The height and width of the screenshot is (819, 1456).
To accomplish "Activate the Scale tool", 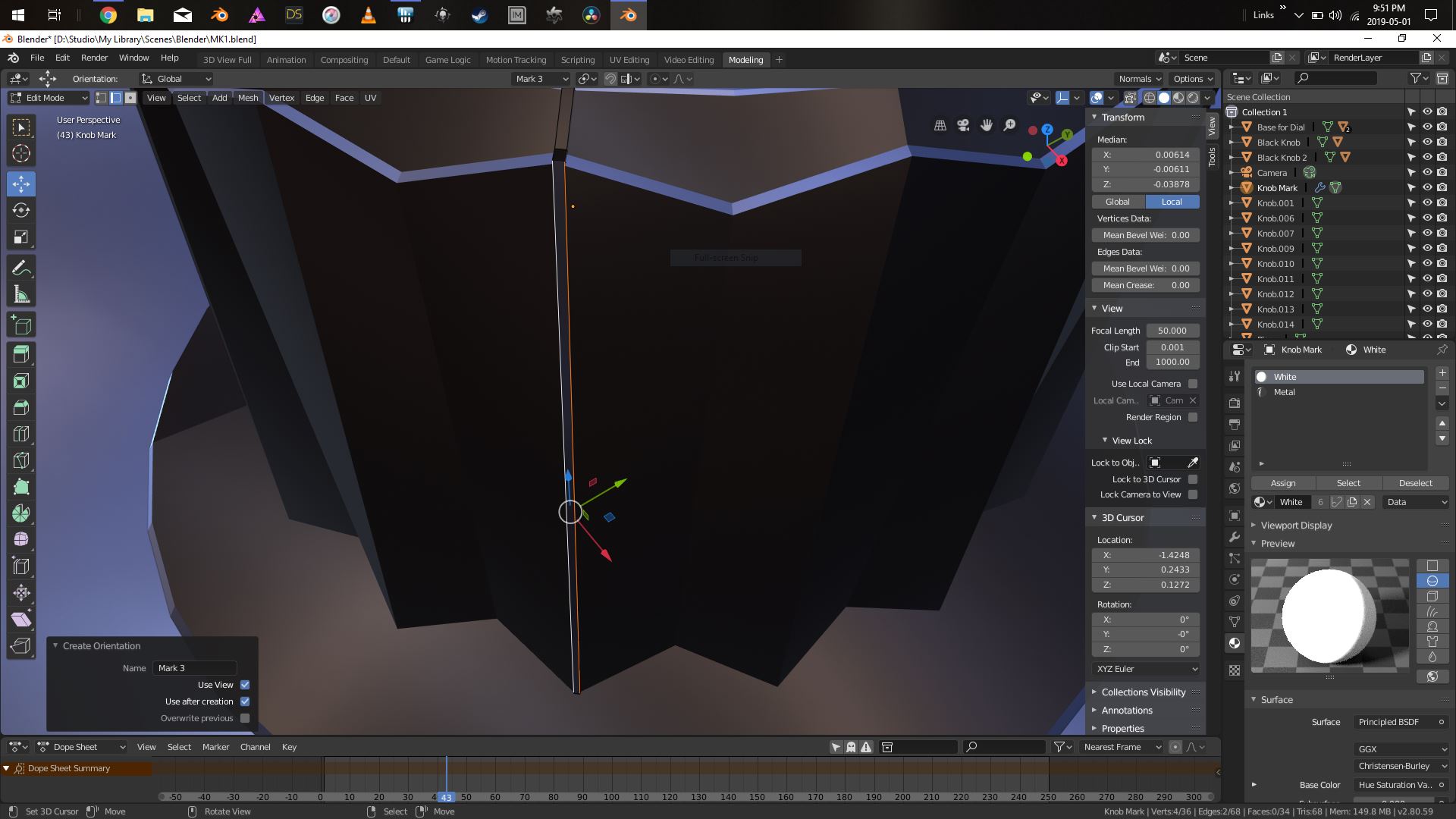I will 21,237.
